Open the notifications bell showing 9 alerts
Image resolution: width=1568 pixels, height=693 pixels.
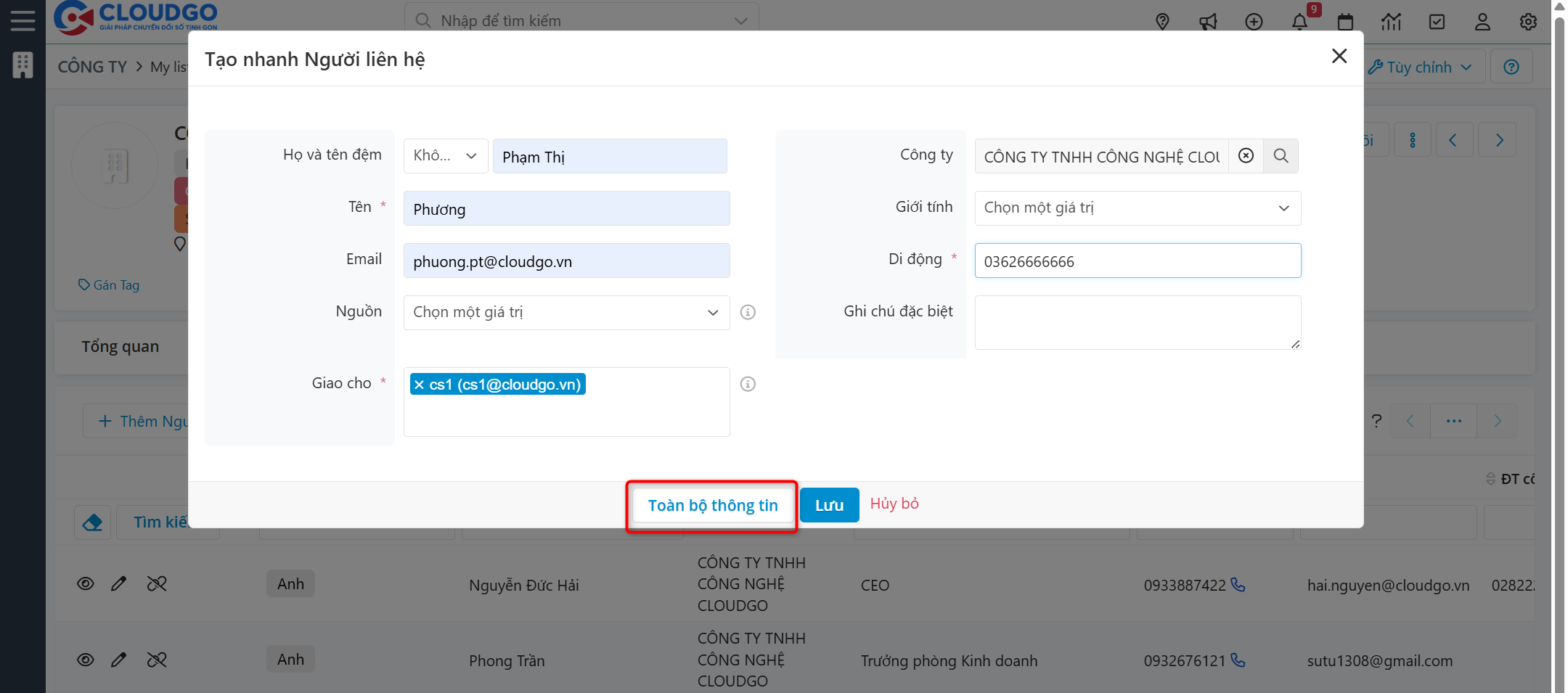(x=1299, y=22)
